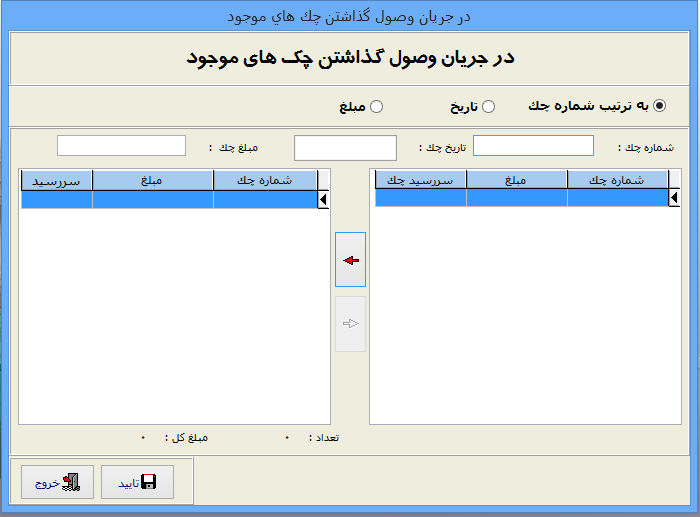Screen dimensions: 700x517
Task: Click 'شماره چك' column header in right grid
Action: pyautogui.click(x=617, y=180)
